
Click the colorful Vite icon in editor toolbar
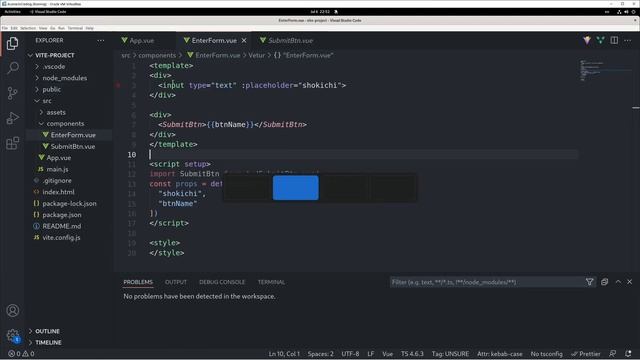587,40
